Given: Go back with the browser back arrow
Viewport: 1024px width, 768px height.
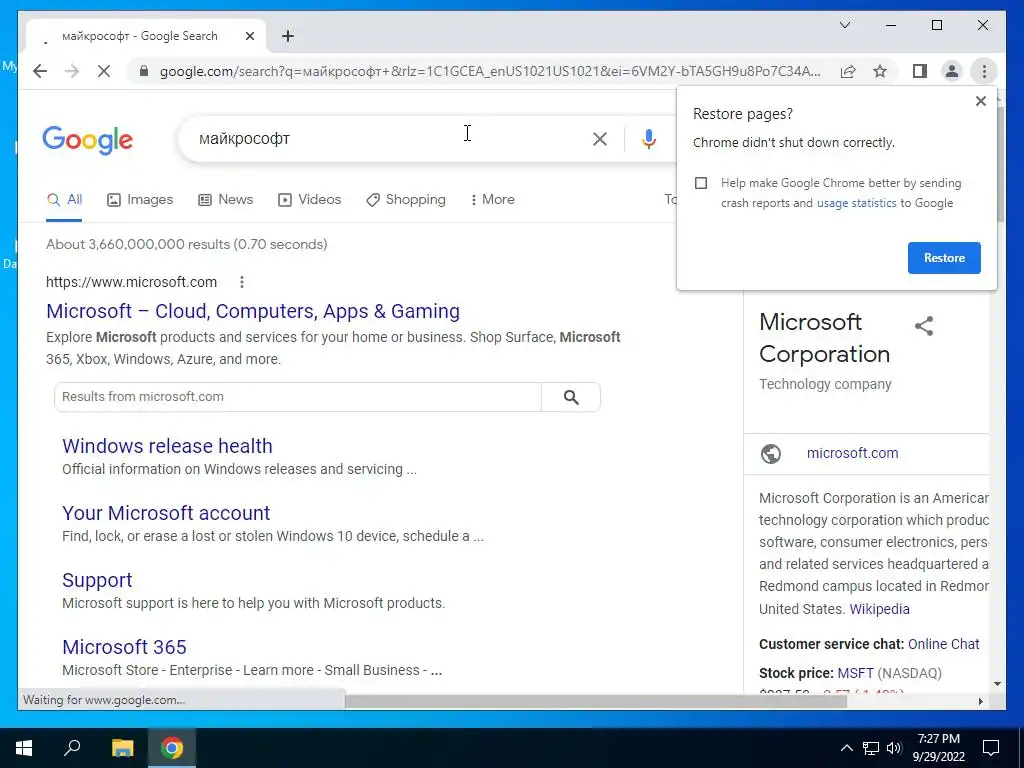Looking at the screenshot, I should [x=40, y=71].
